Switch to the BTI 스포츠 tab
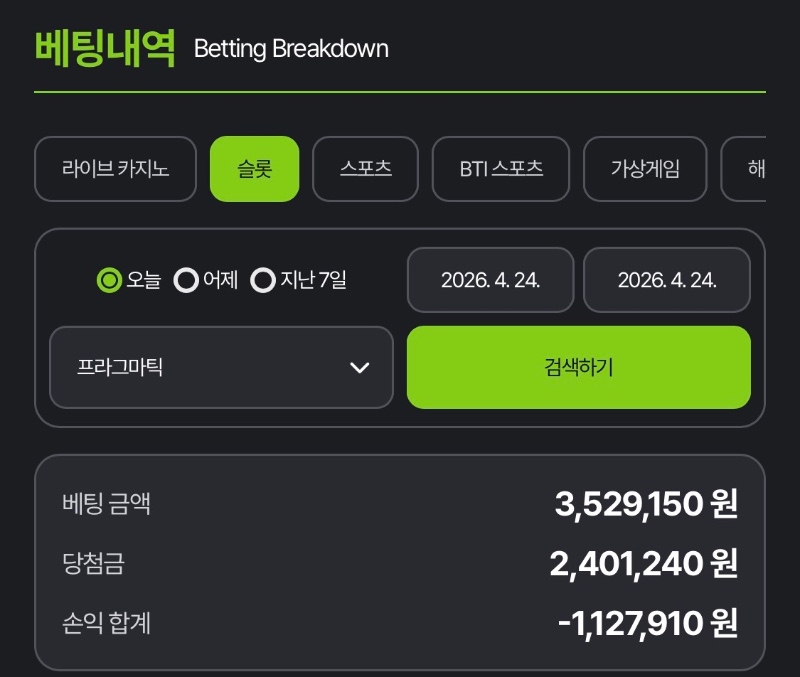Screen dimensions: 800x677 point(501,169)
